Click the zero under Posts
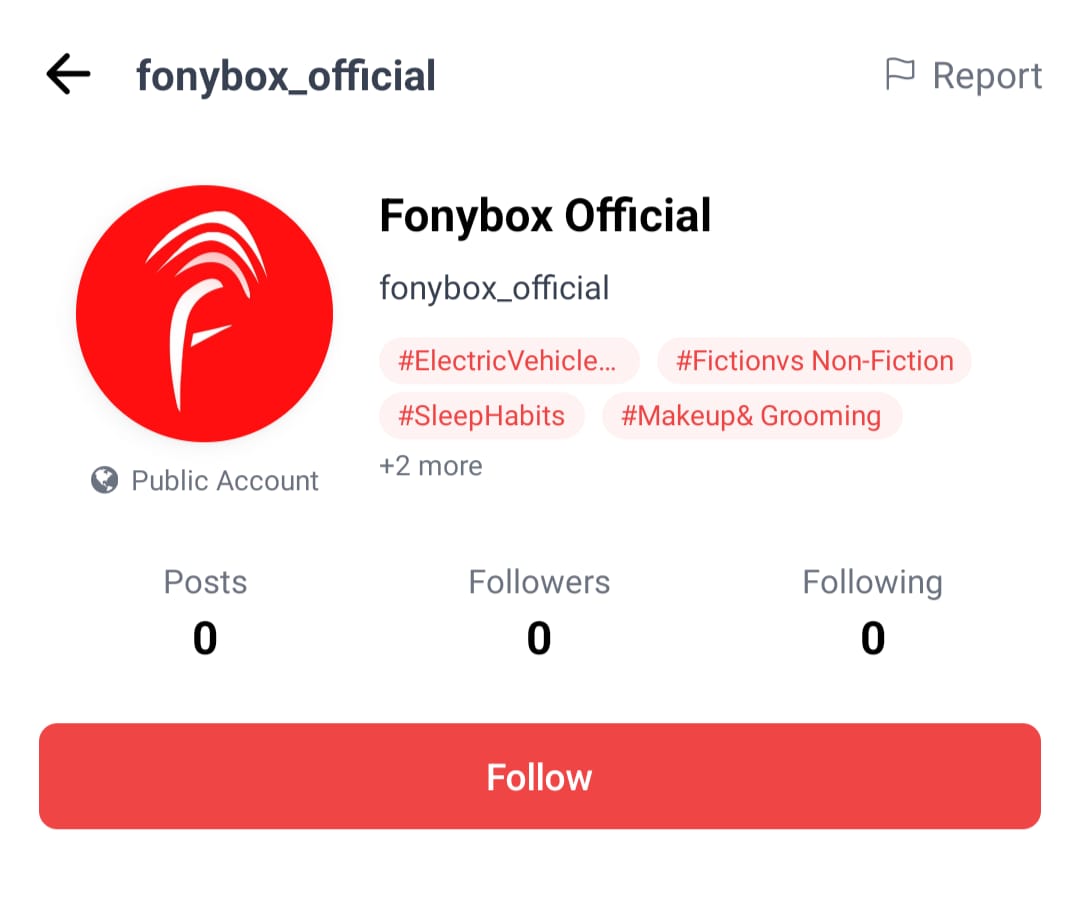 [204, 638]
